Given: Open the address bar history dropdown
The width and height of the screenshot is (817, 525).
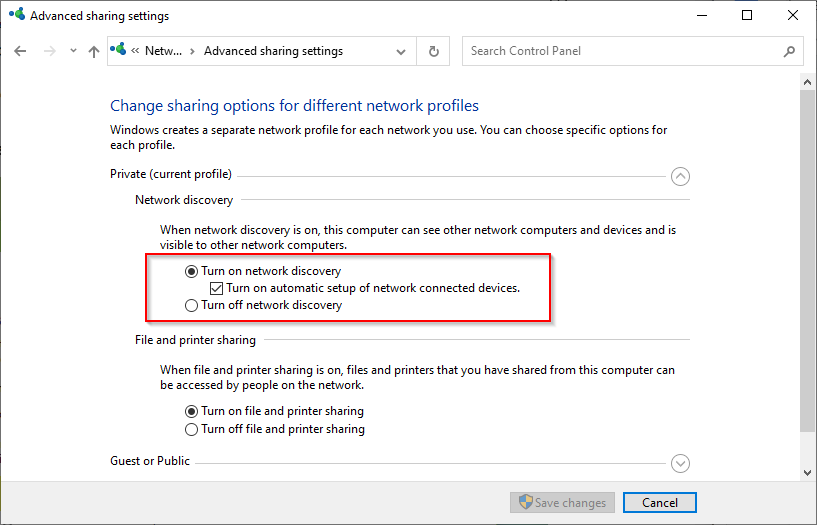Looking at the screenshot, I should click(401, 51).
